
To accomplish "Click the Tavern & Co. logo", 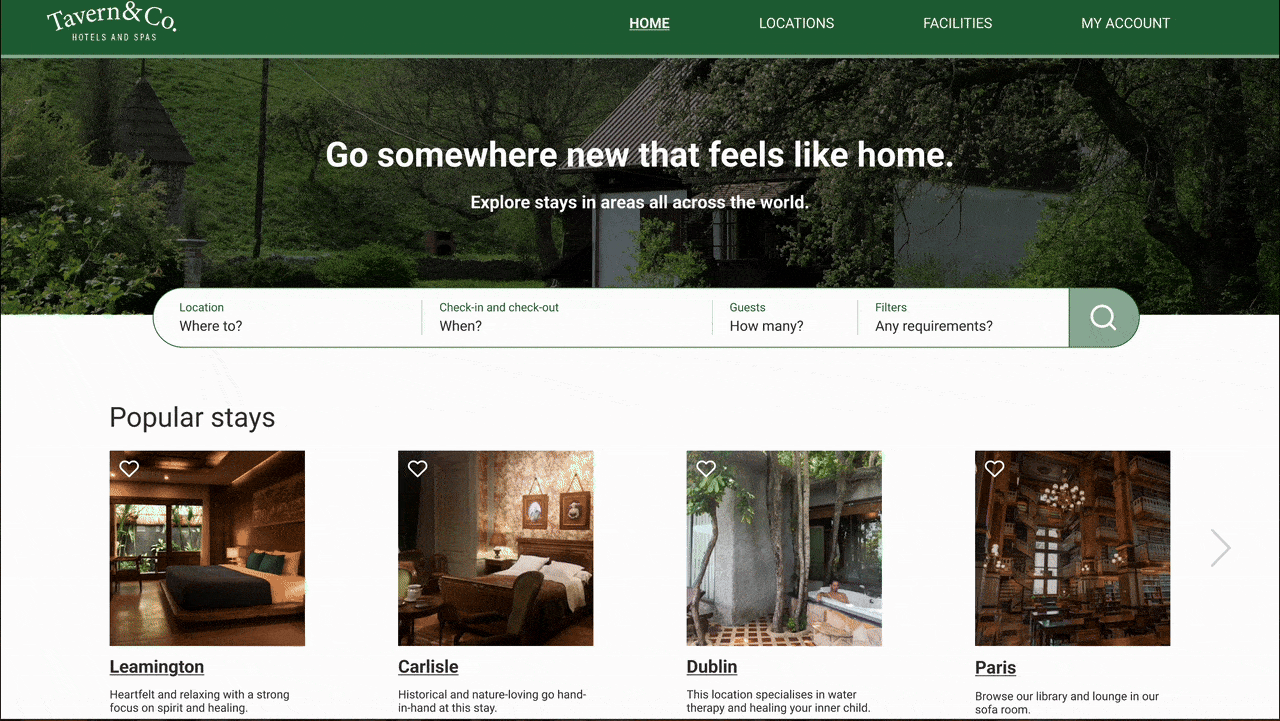I will 111,22.
